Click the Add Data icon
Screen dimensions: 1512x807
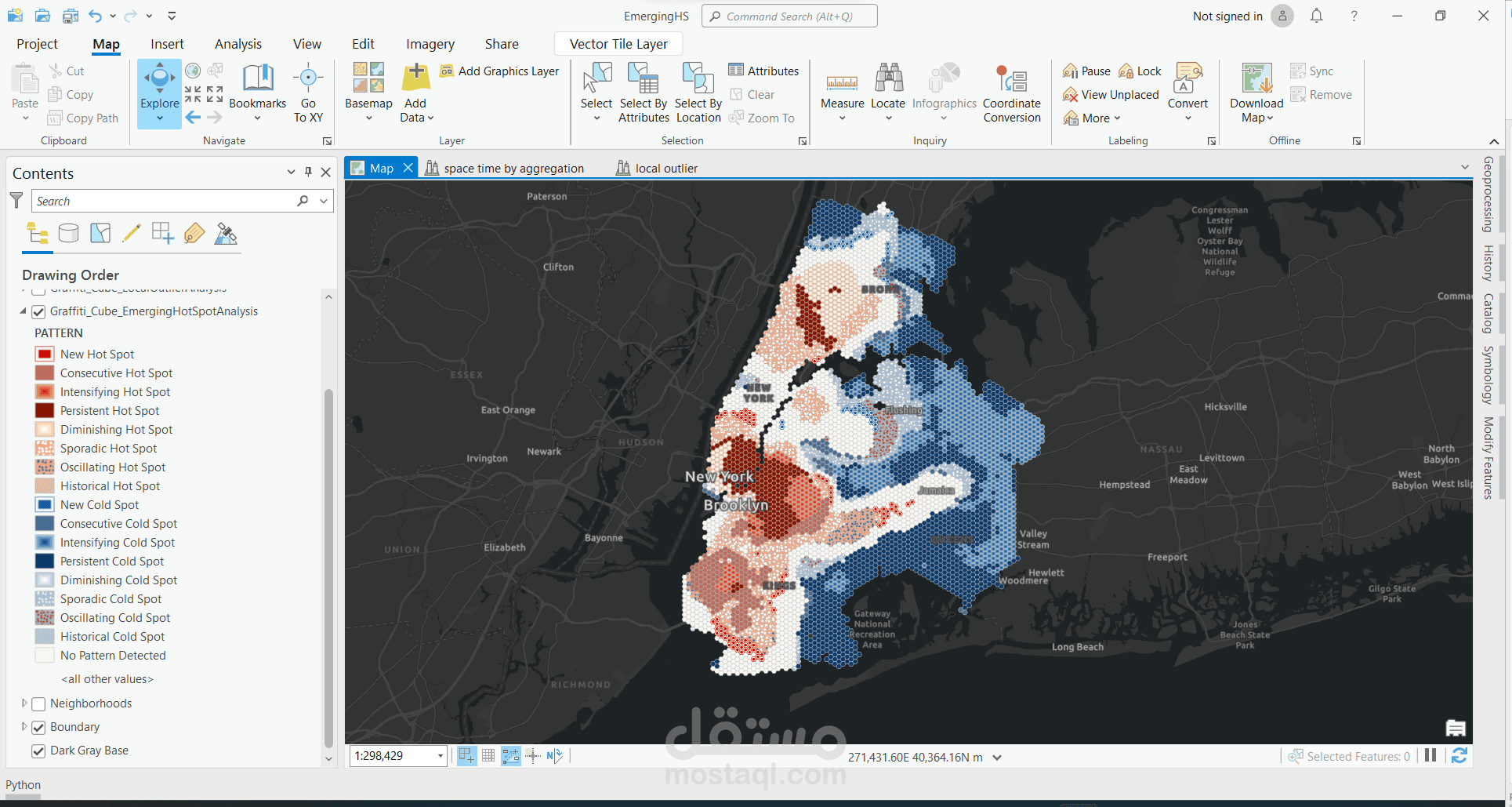tap(415, 78)
